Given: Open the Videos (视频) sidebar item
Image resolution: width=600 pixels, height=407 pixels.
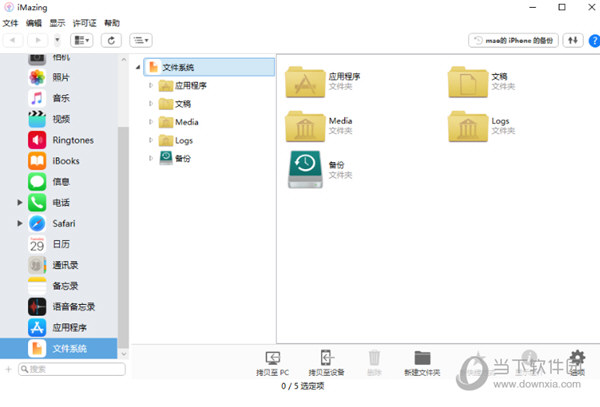Looking at the screenshot, I should coord(59,119).
